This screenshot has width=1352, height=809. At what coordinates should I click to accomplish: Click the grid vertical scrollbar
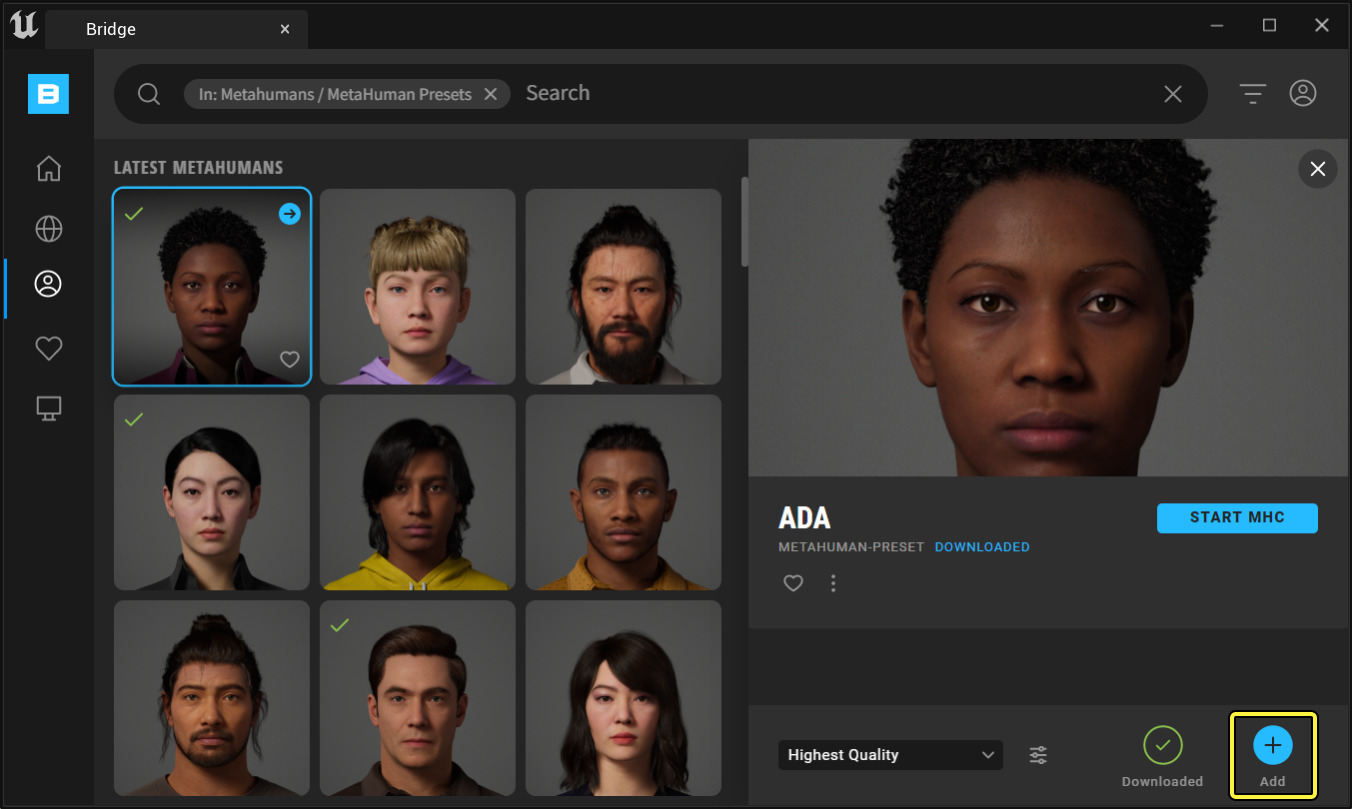pyautogui.click(x=744, y=222)
